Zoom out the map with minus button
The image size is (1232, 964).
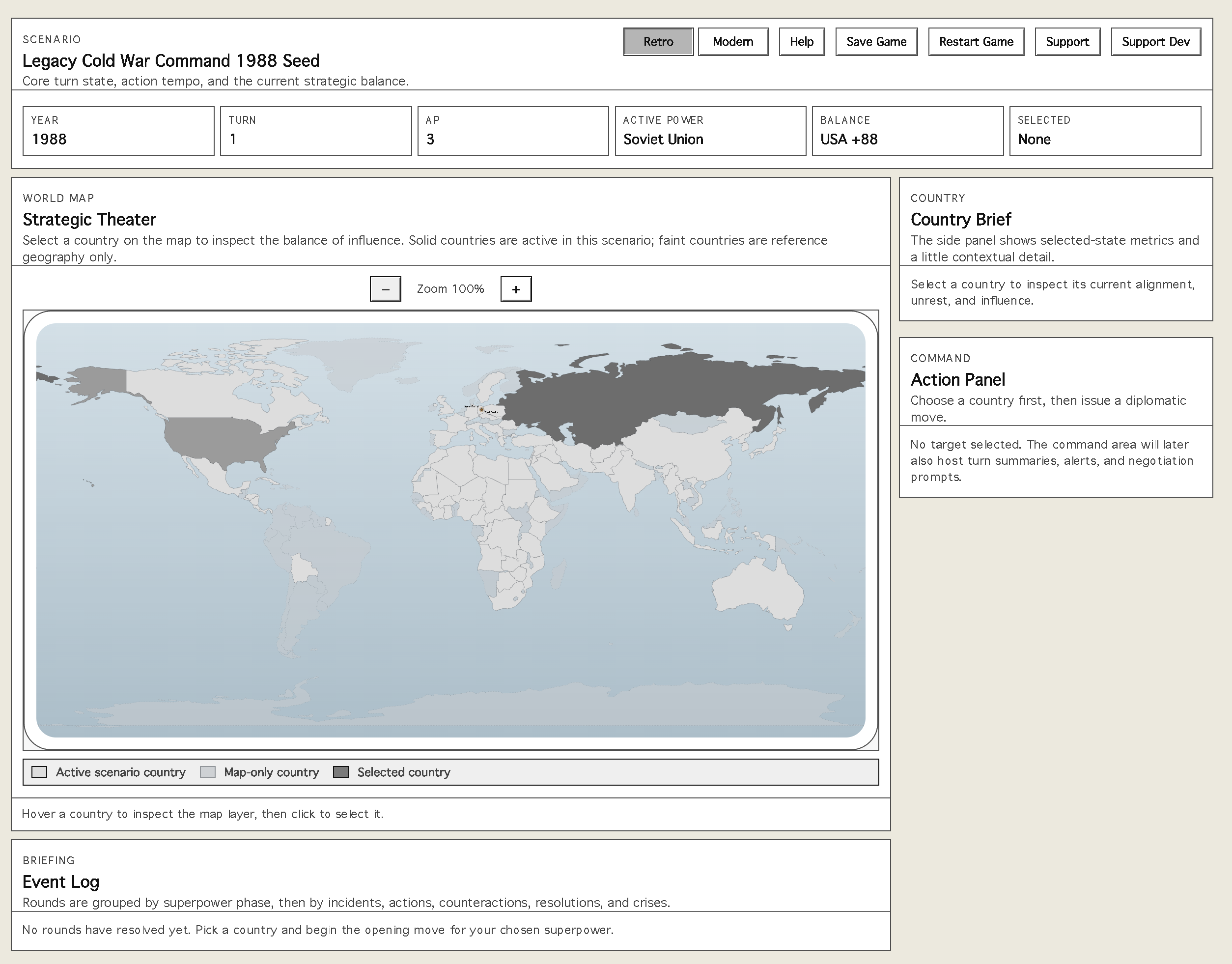[386, 289]
